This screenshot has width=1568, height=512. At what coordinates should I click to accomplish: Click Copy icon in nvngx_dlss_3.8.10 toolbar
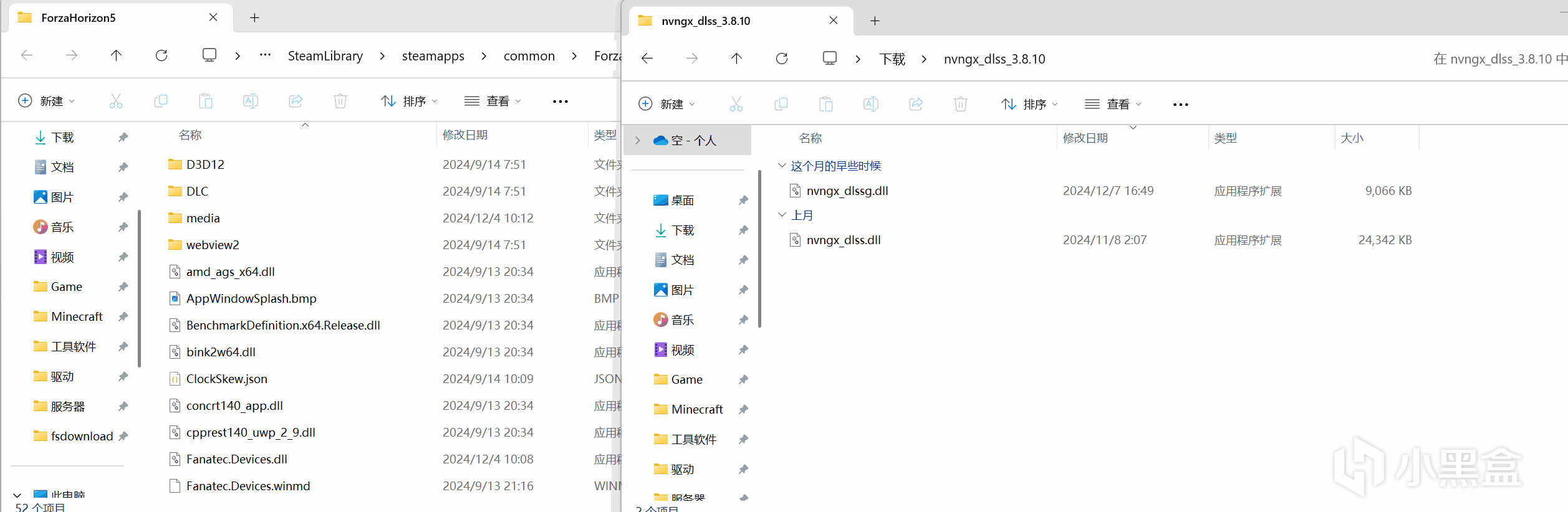coord(781,104)
